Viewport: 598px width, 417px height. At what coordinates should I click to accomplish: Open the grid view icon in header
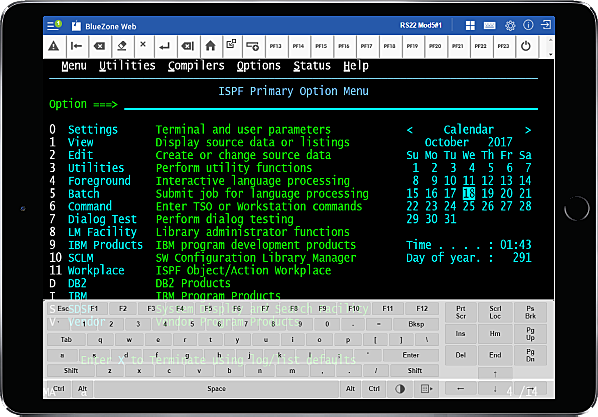tap(470, 26)
